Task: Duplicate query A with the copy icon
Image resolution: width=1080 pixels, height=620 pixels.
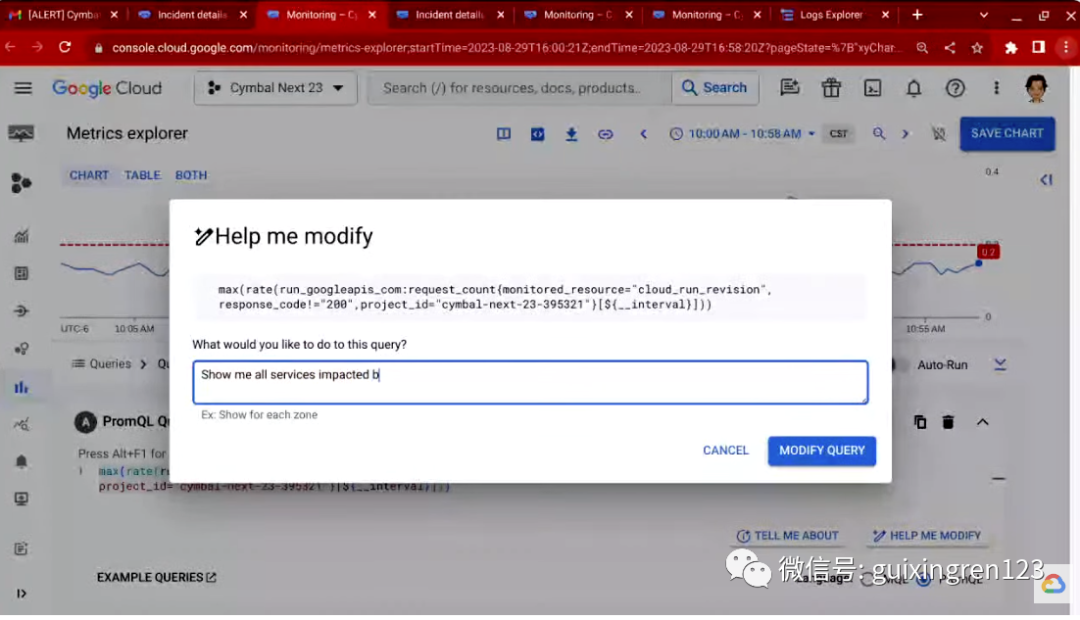Action: (920, 422)
